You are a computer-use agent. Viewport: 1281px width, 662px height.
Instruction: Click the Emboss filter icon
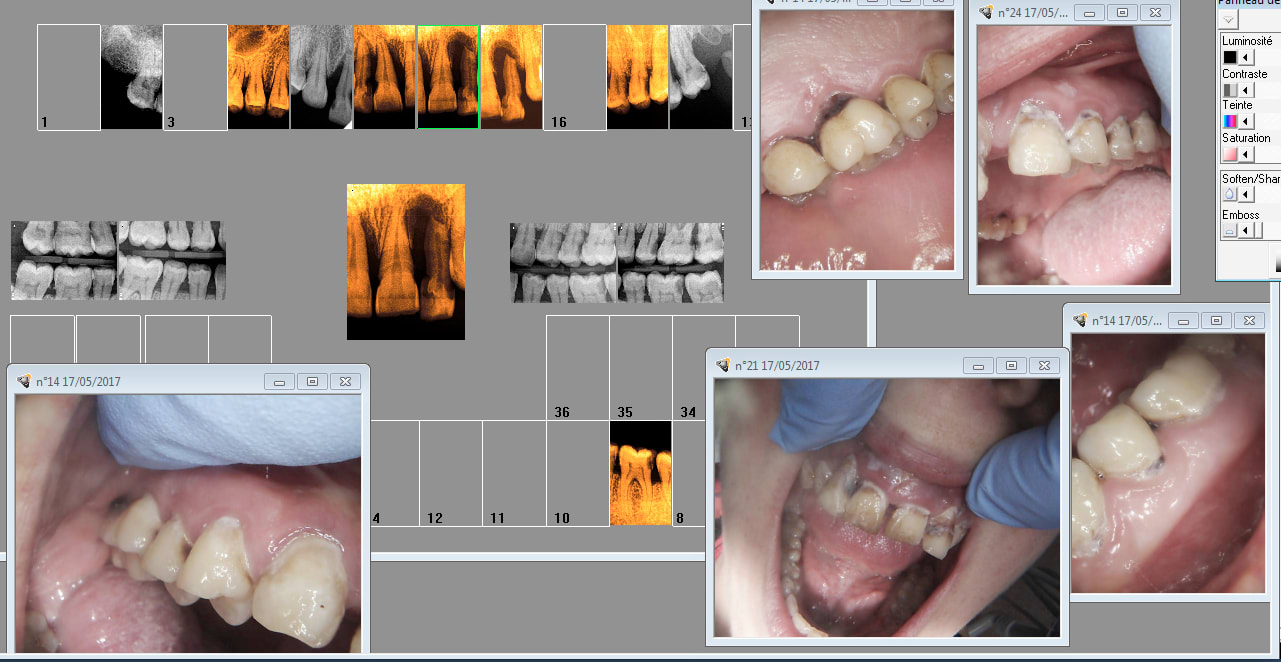coord(1230,231)
